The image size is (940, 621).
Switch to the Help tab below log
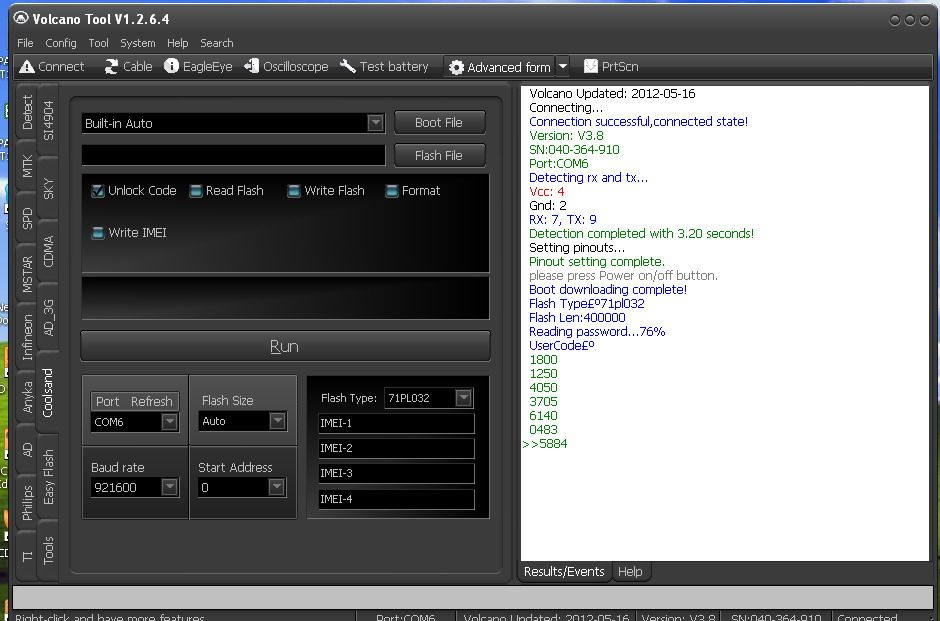(630, 572)
